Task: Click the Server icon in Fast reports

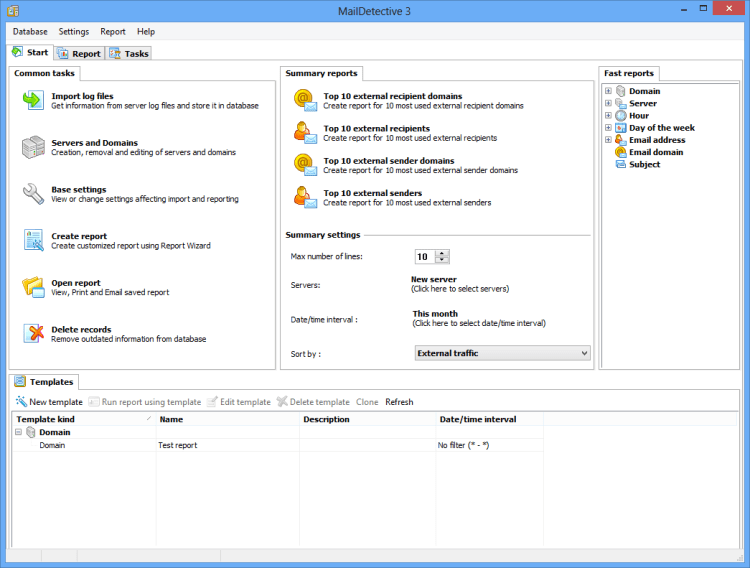Action: click(620, 103)
